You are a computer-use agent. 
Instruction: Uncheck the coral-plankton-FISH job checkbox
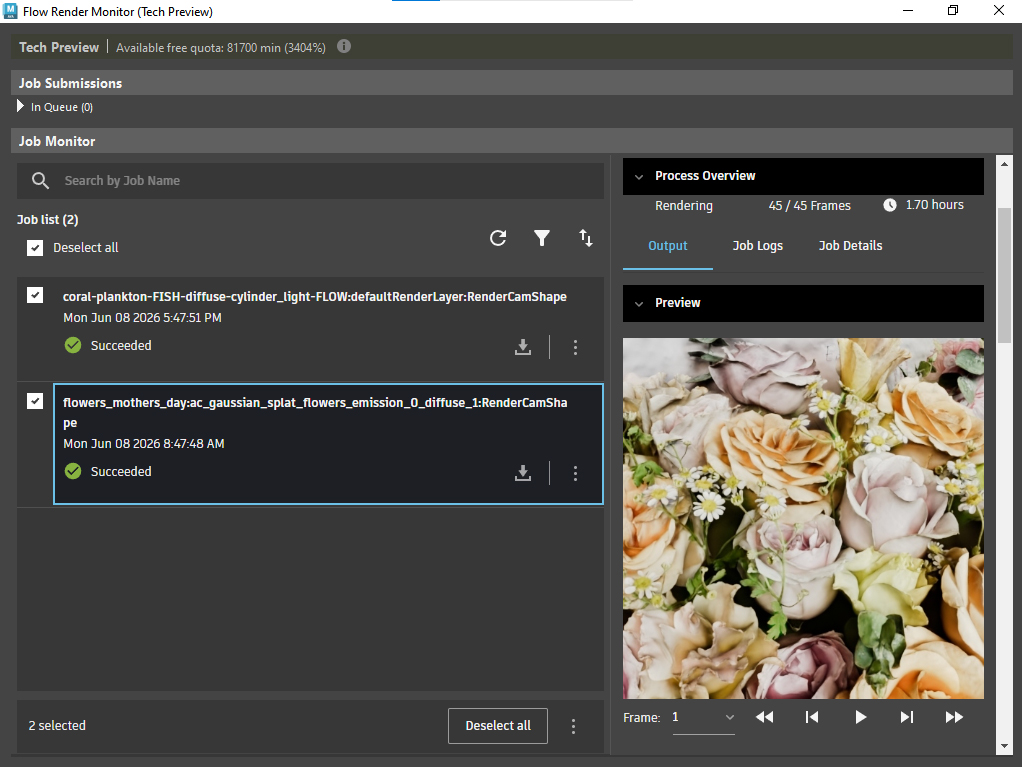pos(35,295)
